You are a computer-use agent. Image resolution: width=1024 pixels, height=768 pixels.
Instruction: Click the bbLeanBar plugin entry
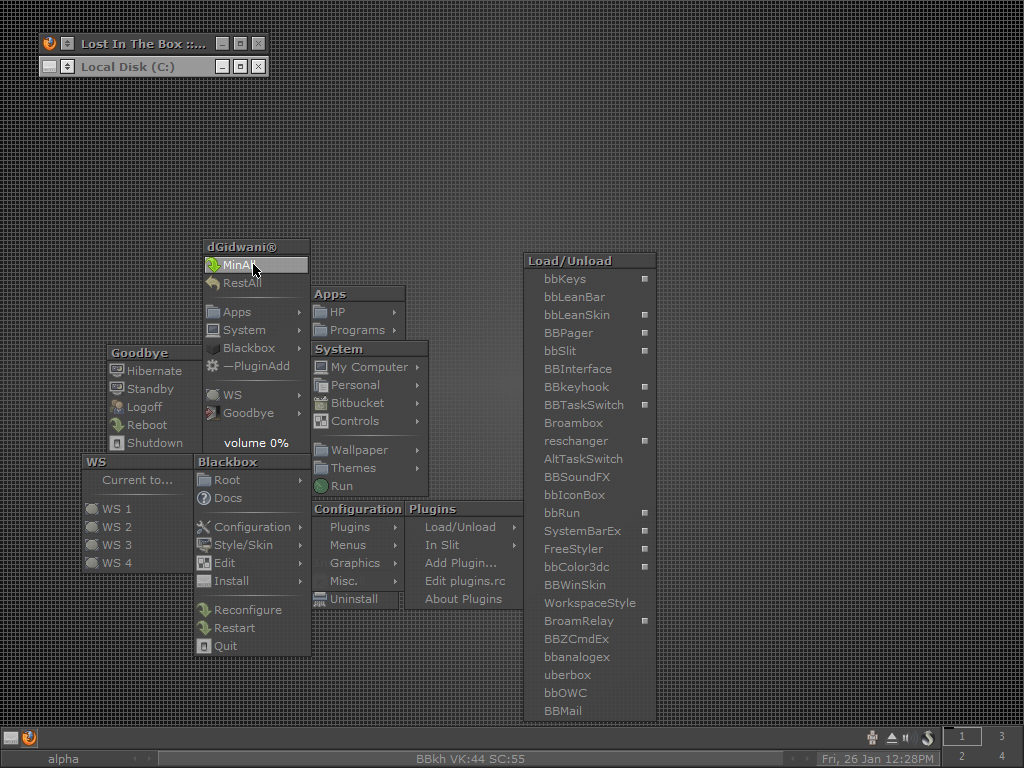pyautogui.click(x=590, y=297)
